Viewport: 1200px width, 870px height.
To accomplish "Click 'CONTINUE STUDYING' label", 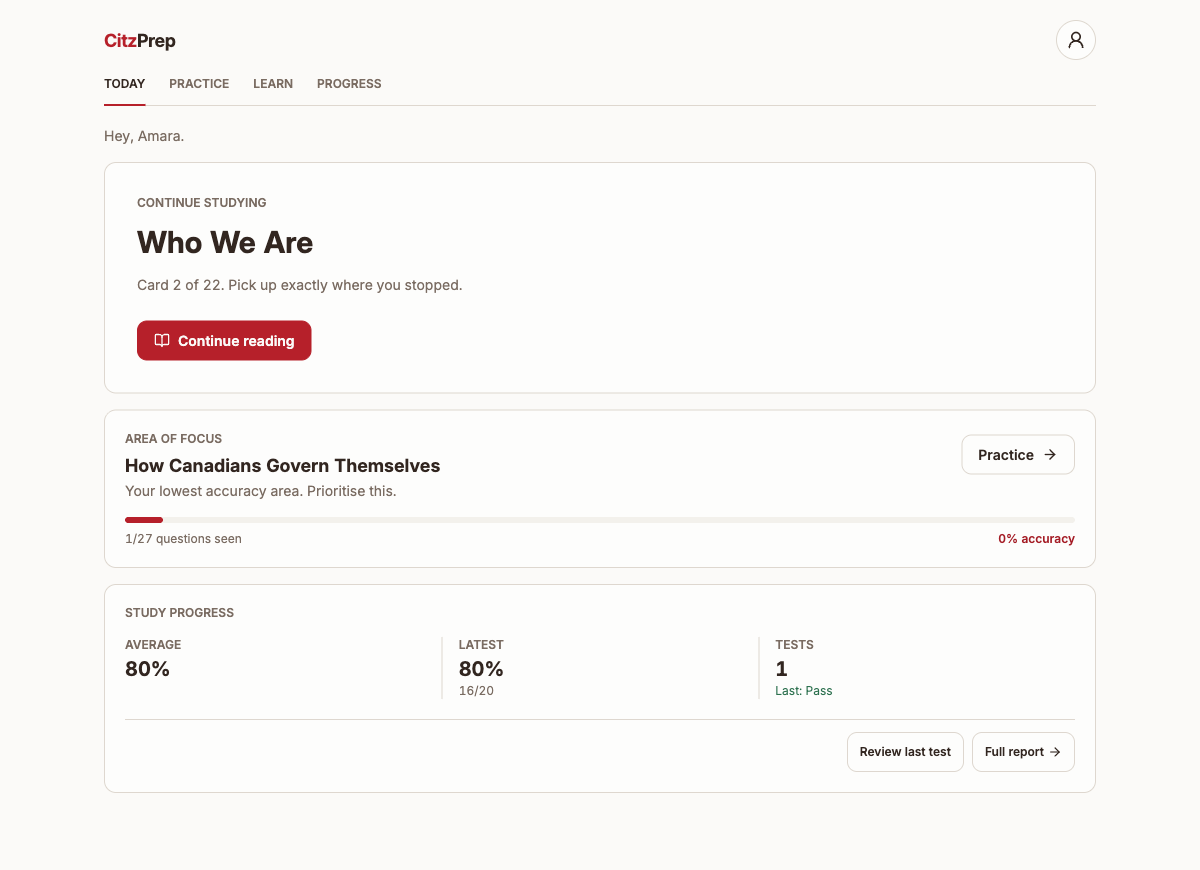I will point(202,203).
